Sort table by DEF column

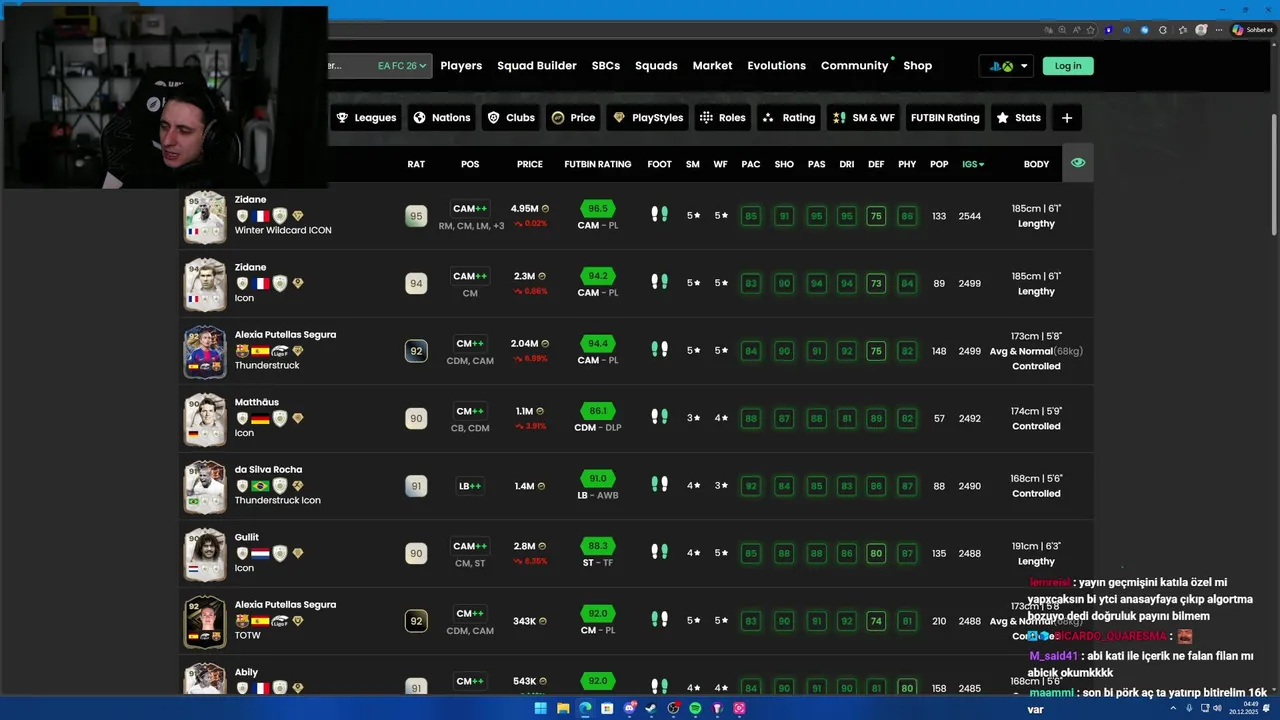click(x=876, y=164)
